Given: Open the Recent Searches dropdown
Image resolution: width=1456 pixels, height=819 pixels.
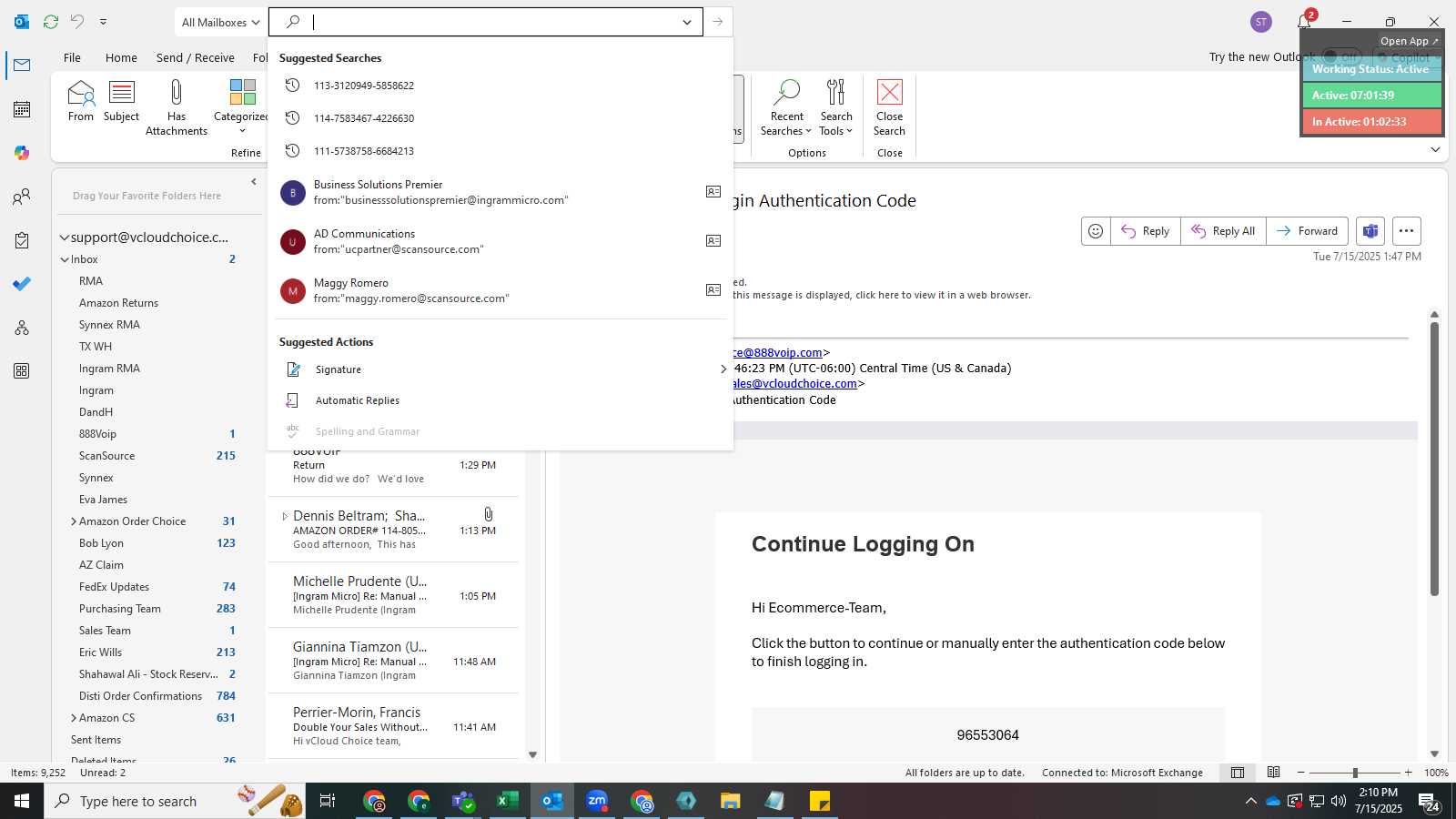Looking at the screenshot, I should 786,108.
